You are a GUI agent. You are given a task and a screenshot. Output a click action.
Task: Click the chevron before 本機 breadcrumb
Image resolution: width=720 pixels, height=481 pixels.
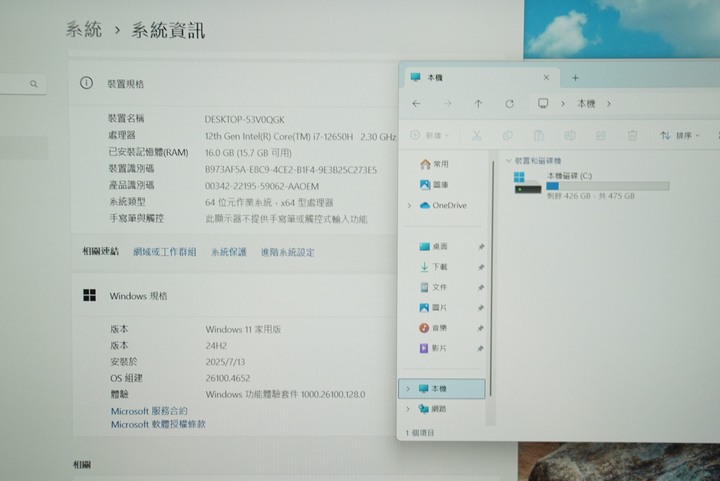(562, 104)
